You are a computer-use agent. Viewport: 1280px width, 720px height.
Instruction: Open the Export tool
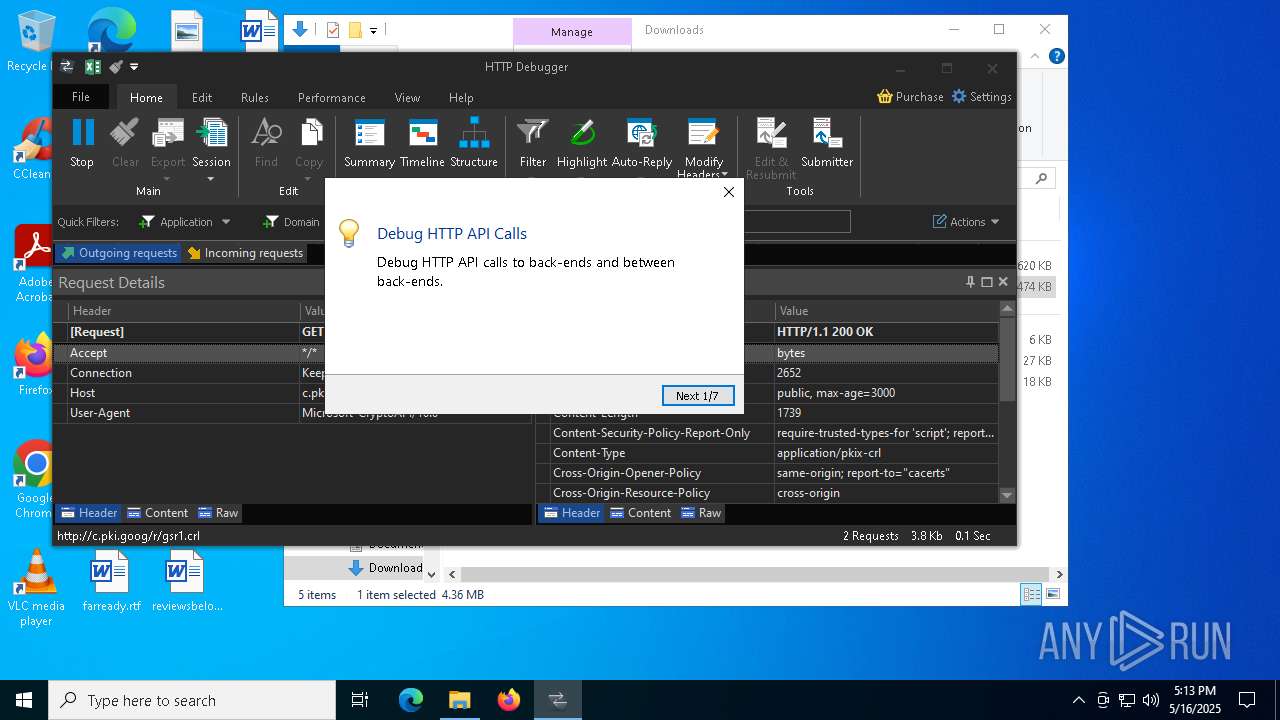168,143
